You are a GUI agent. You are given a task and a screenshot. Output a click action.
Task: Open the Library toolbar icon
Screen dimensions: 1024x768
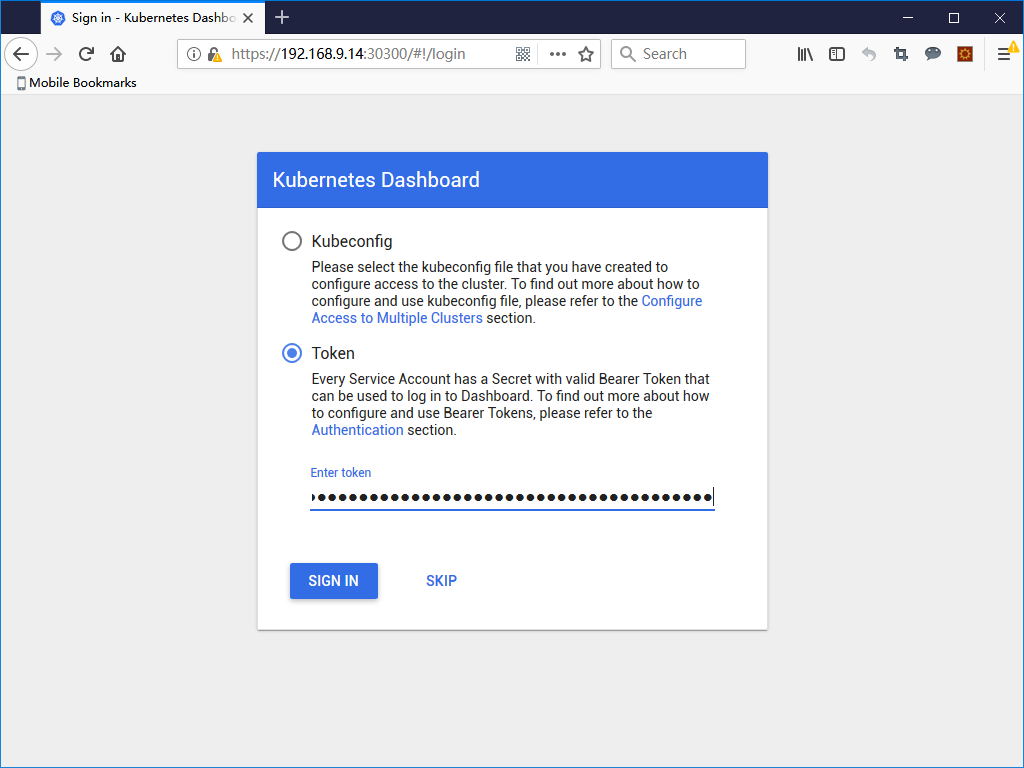[x=805, y=54]
